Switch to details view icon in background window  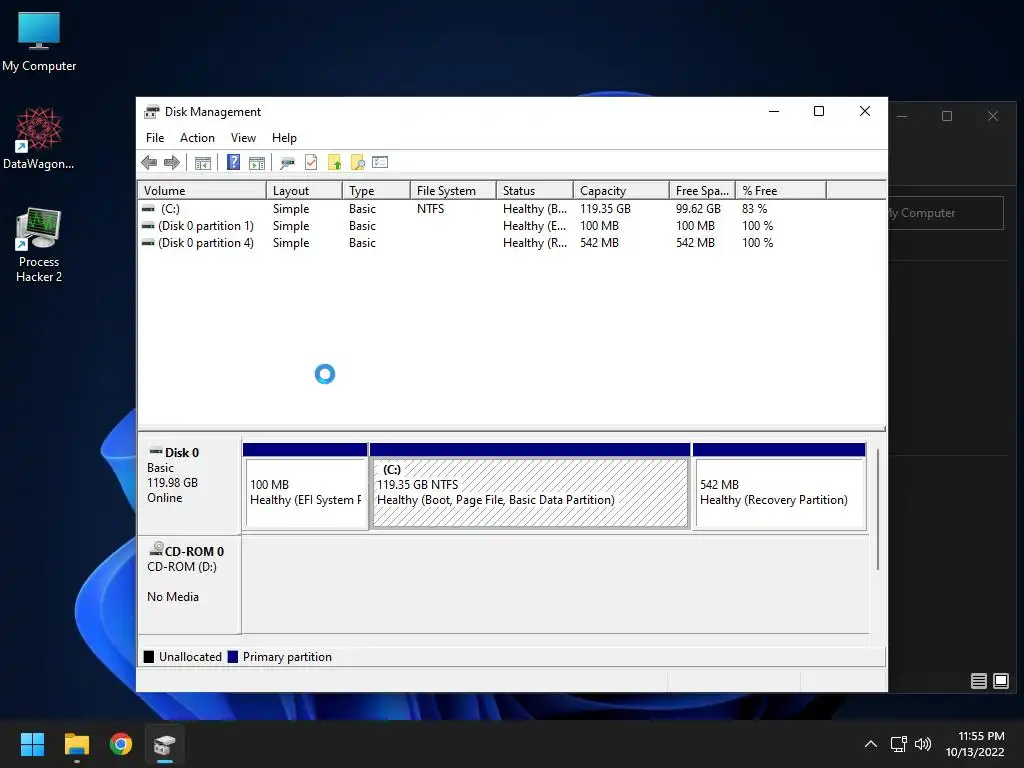978,681
